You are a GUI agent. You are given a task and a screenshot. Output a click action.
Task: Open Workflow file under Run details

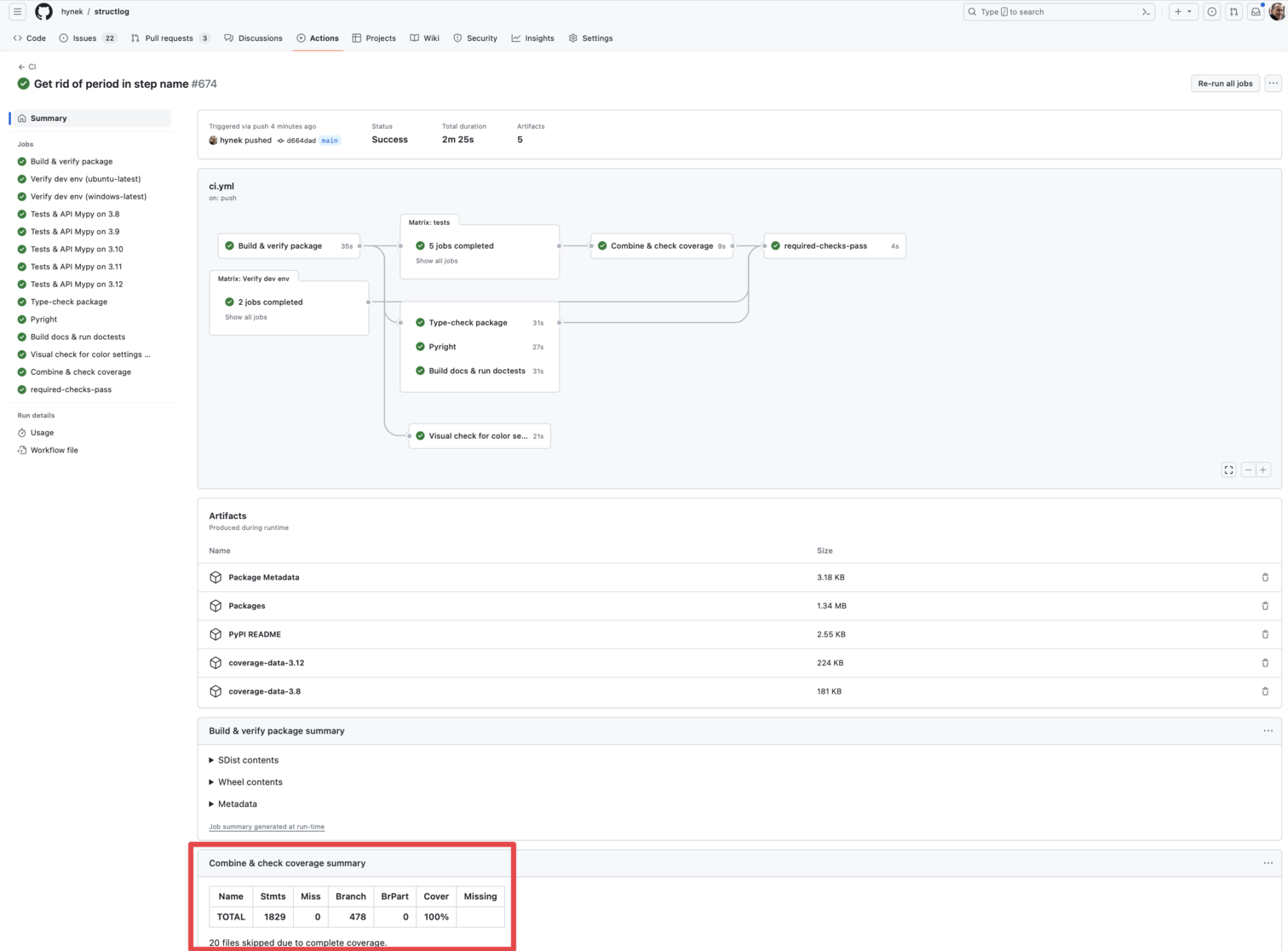(x=54, y=450)
